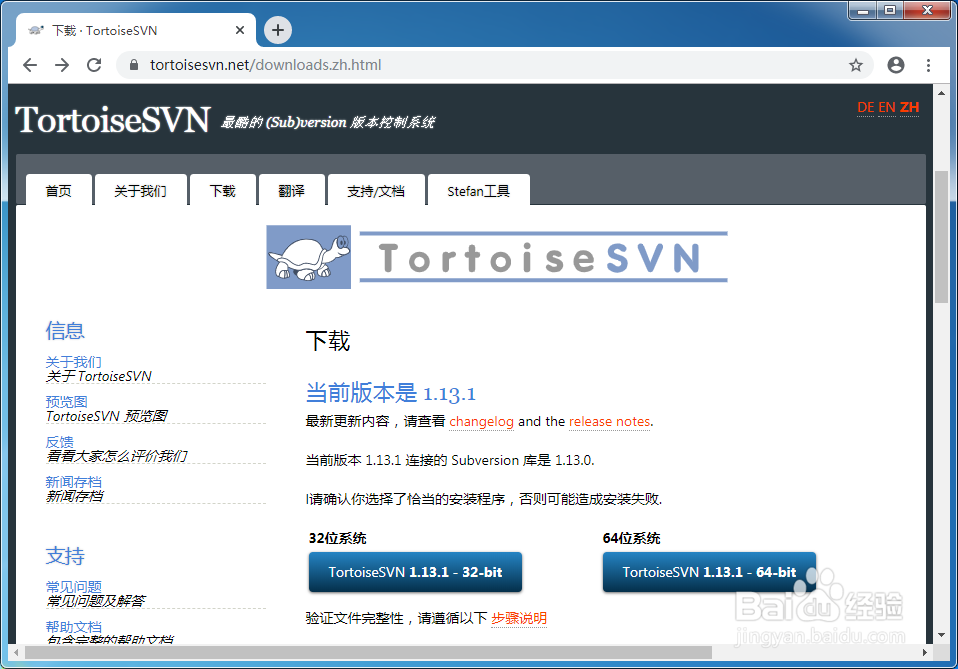Open a new browser tab with plus icon

point(277,30)
